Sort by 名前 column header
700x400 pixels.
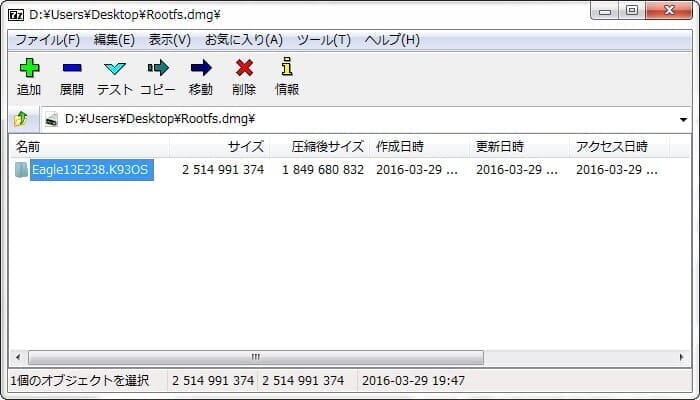tap(90, 146)
